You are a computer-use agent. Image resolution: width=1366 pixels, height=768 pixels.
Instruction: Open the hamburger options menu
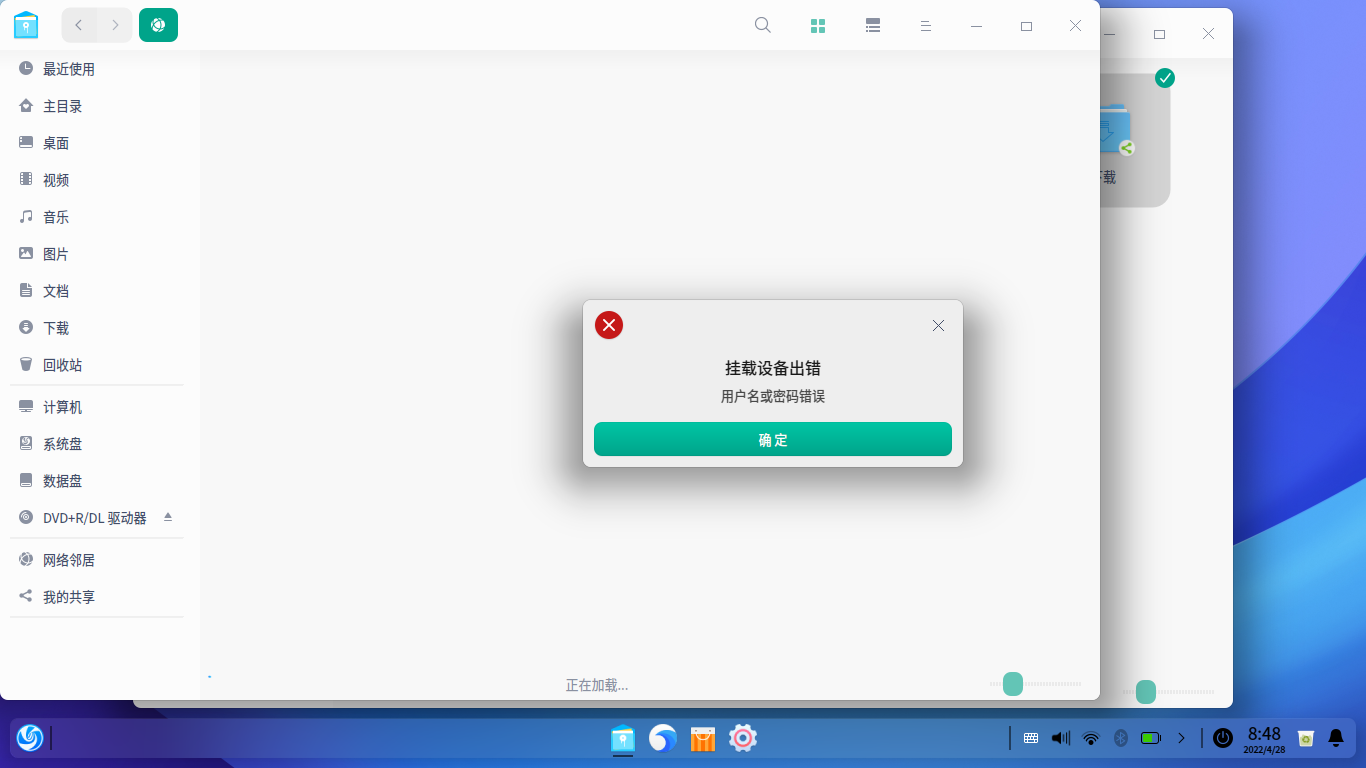[x=926, y=25]
